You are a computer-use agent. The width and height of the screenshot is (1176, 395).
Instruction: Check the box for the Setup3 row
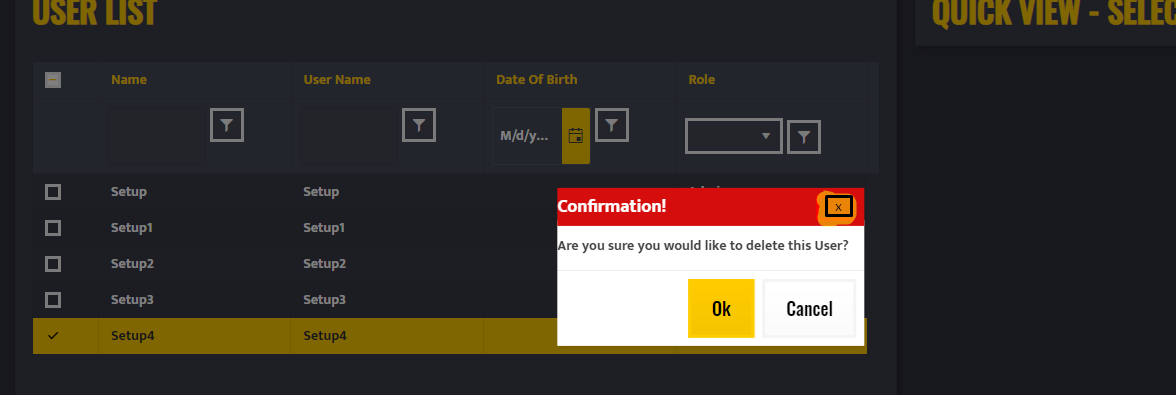point(52,300)
